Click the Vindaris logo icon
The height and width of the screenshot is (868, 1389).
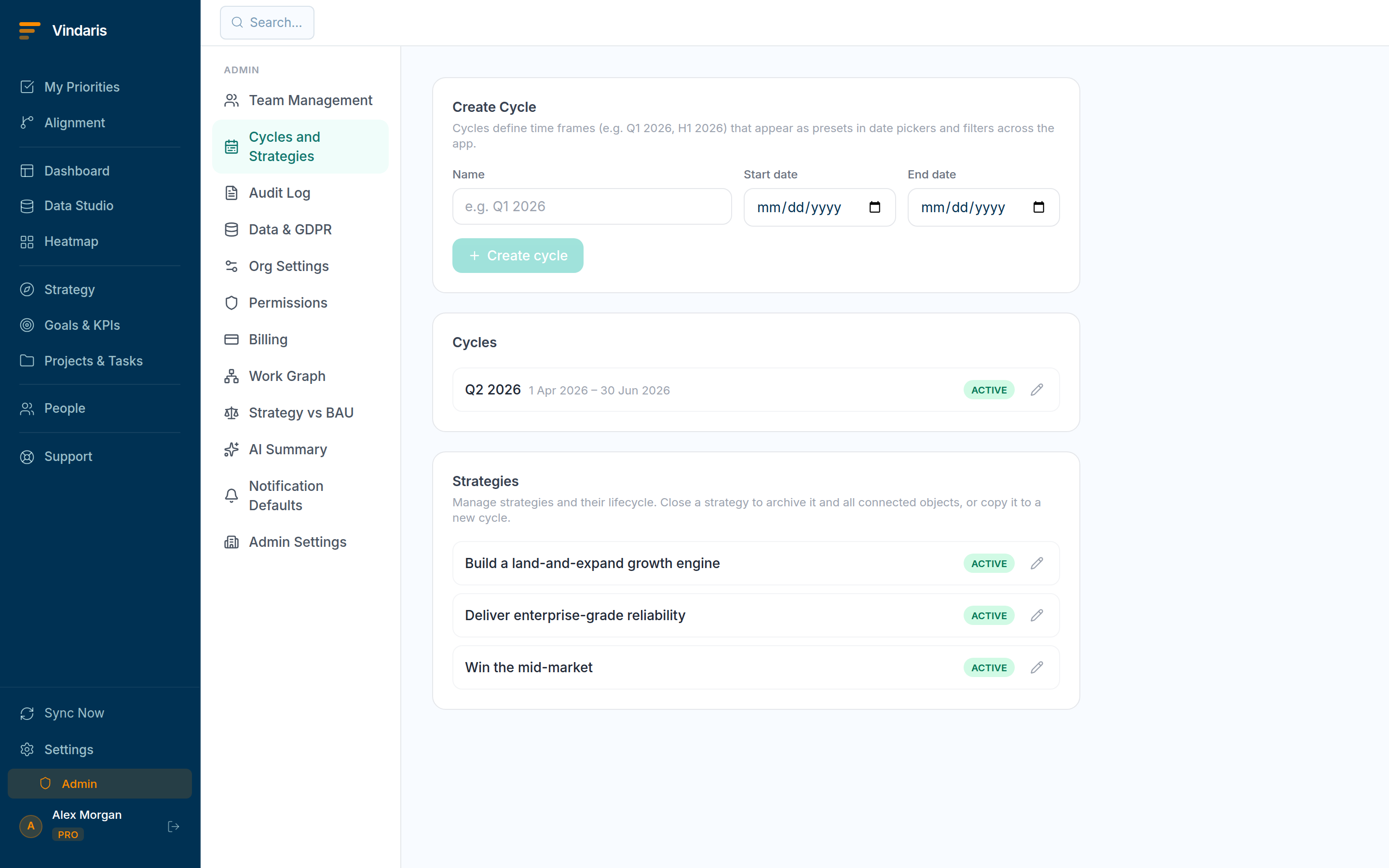[29, 30]
